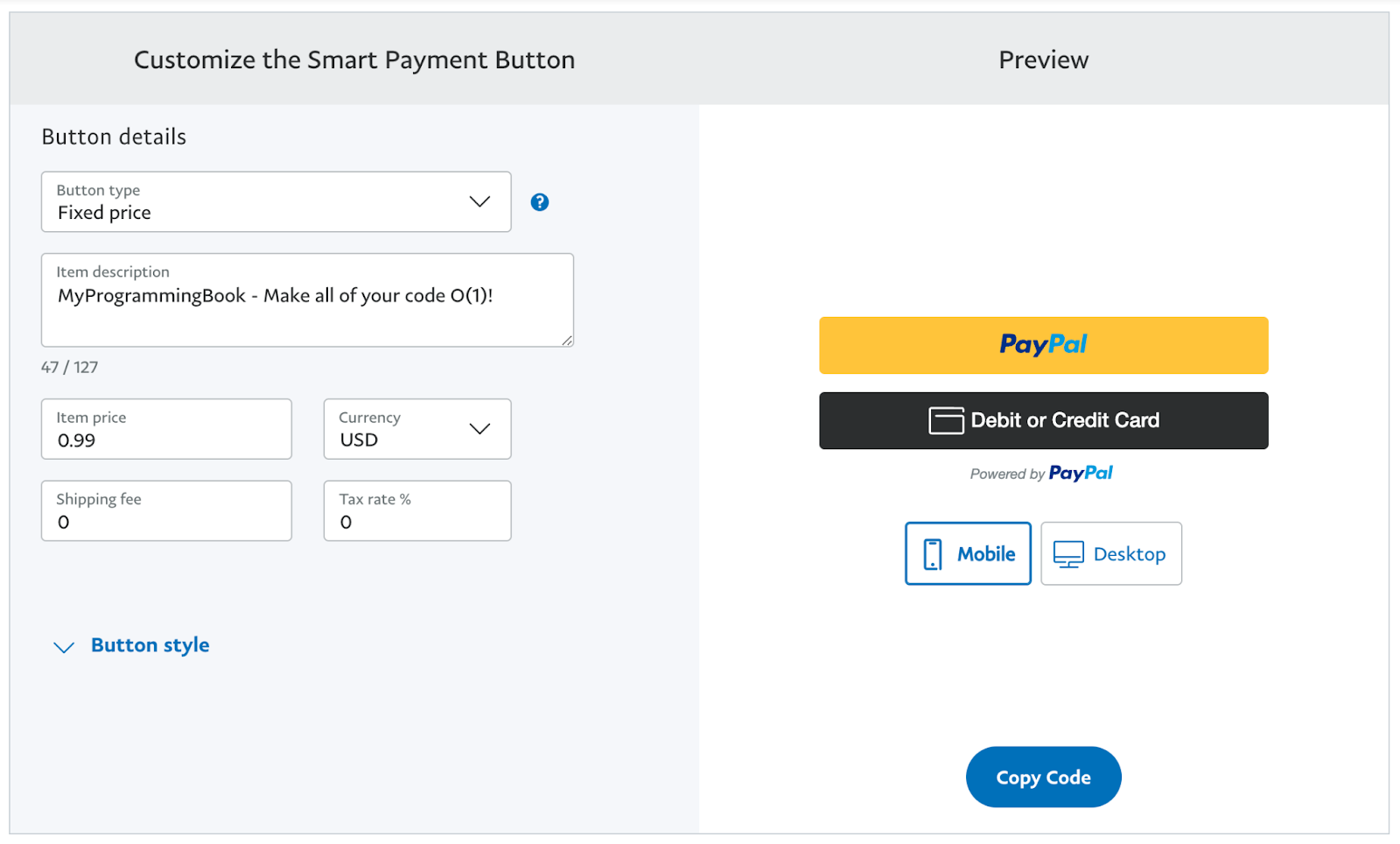The height and width of the screenshot is (844, 1400).
Task: Click the Debit or Credit Card button
Action: coord(1043,421)
